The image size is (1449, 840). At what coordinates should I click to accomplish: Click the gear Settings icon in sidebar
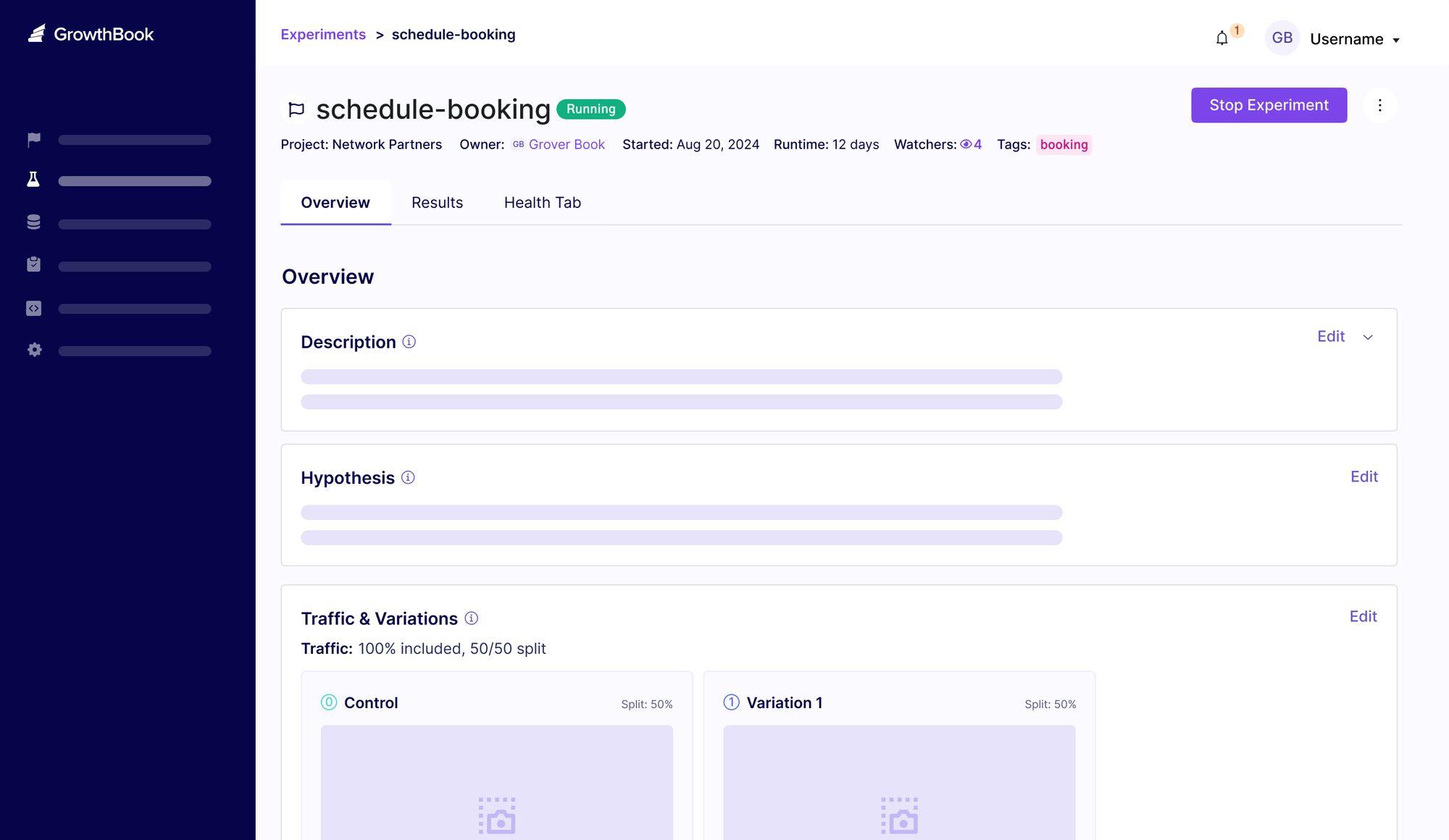coord(33,350)
